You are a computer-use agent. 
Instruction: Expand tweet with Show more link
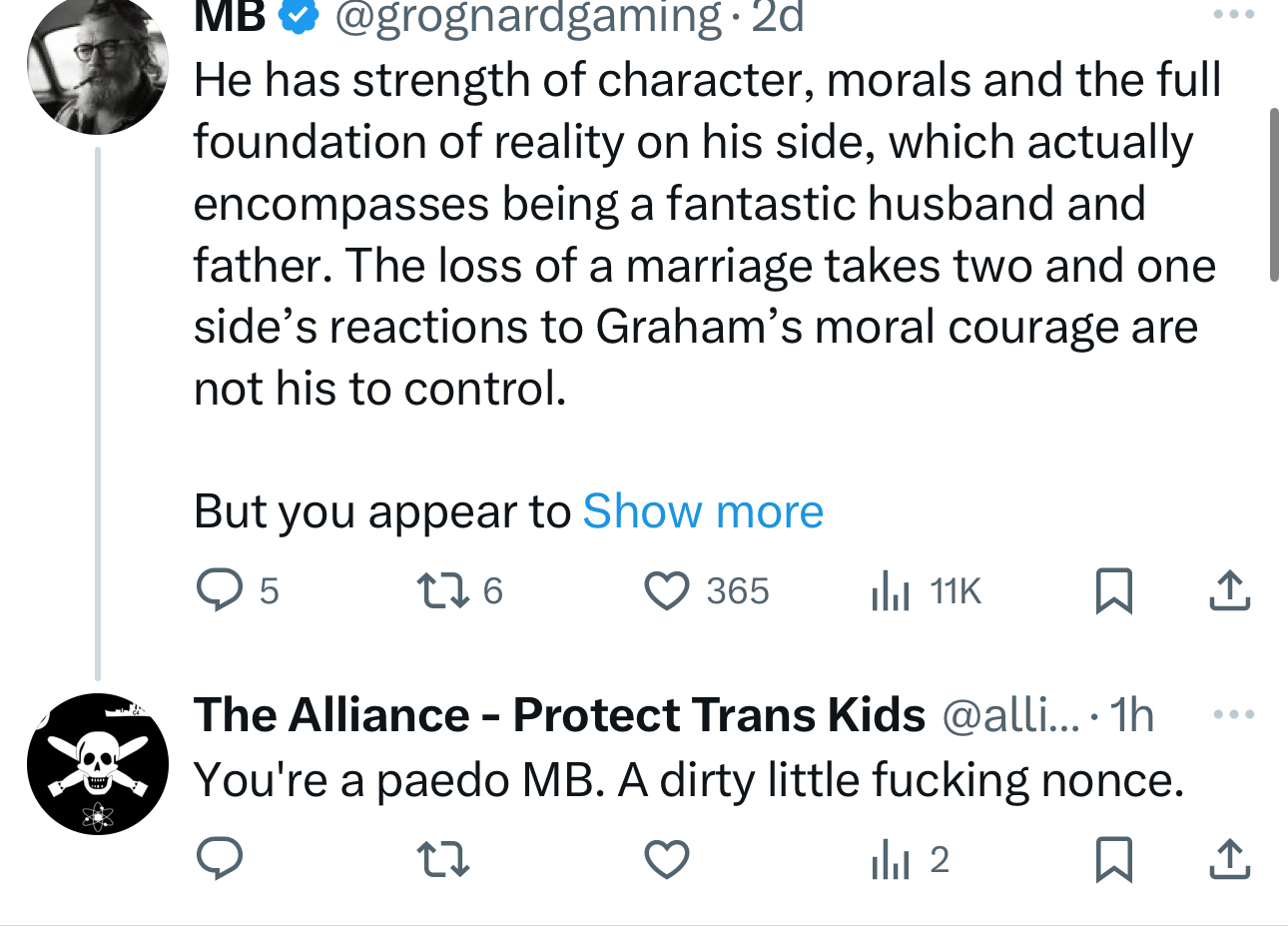coord(703,511)
